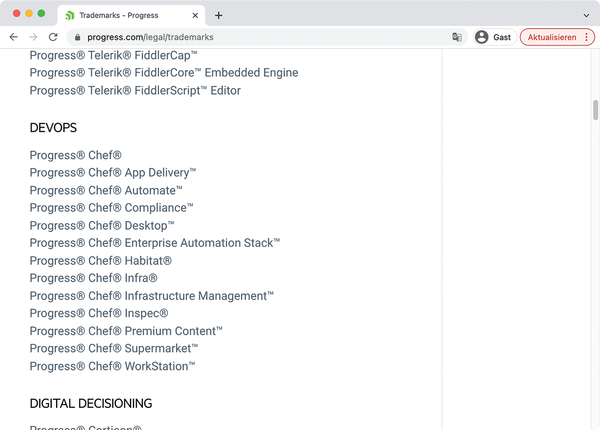The height and width of the screenshot is (430, 600).
Task: Click Progress Chef Infrastructure Management entry
Action: (x=152, y=296)
